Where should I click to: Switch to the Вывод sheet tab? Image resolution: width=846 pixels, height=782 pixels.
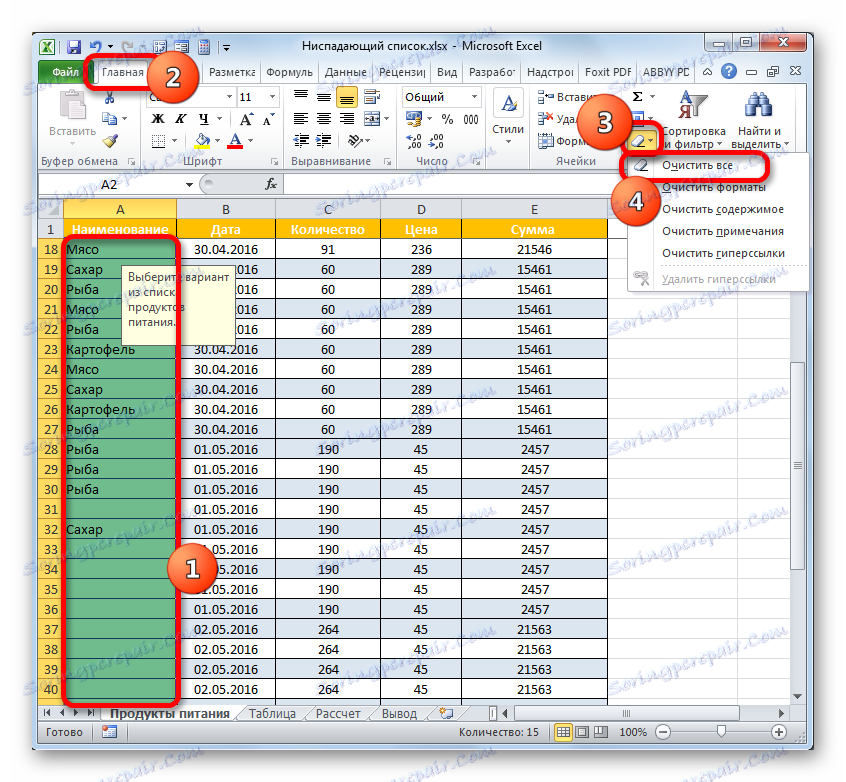tap(399, 713)
